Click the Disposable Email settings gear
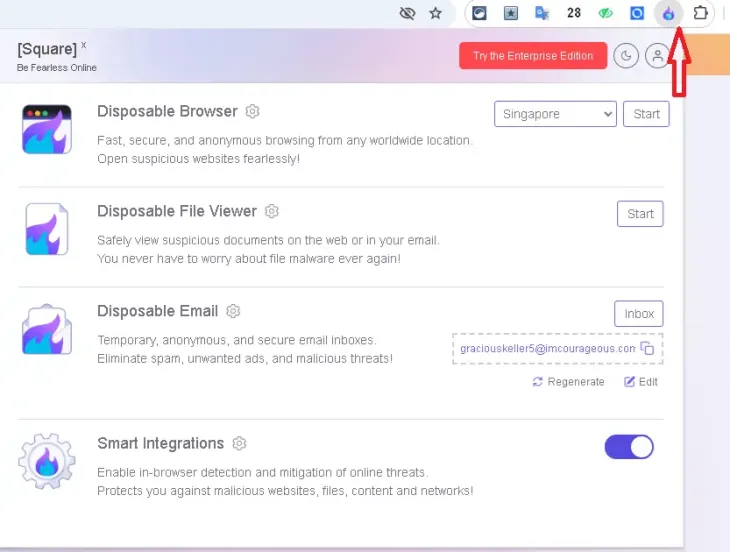Screen dimensions: 730x552 pos(233,311)
